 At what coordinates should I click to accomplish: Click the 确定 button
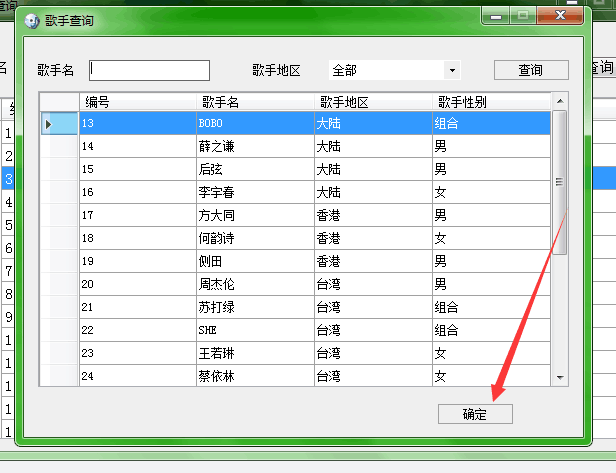pyautogui.click(x=475, y=414)
